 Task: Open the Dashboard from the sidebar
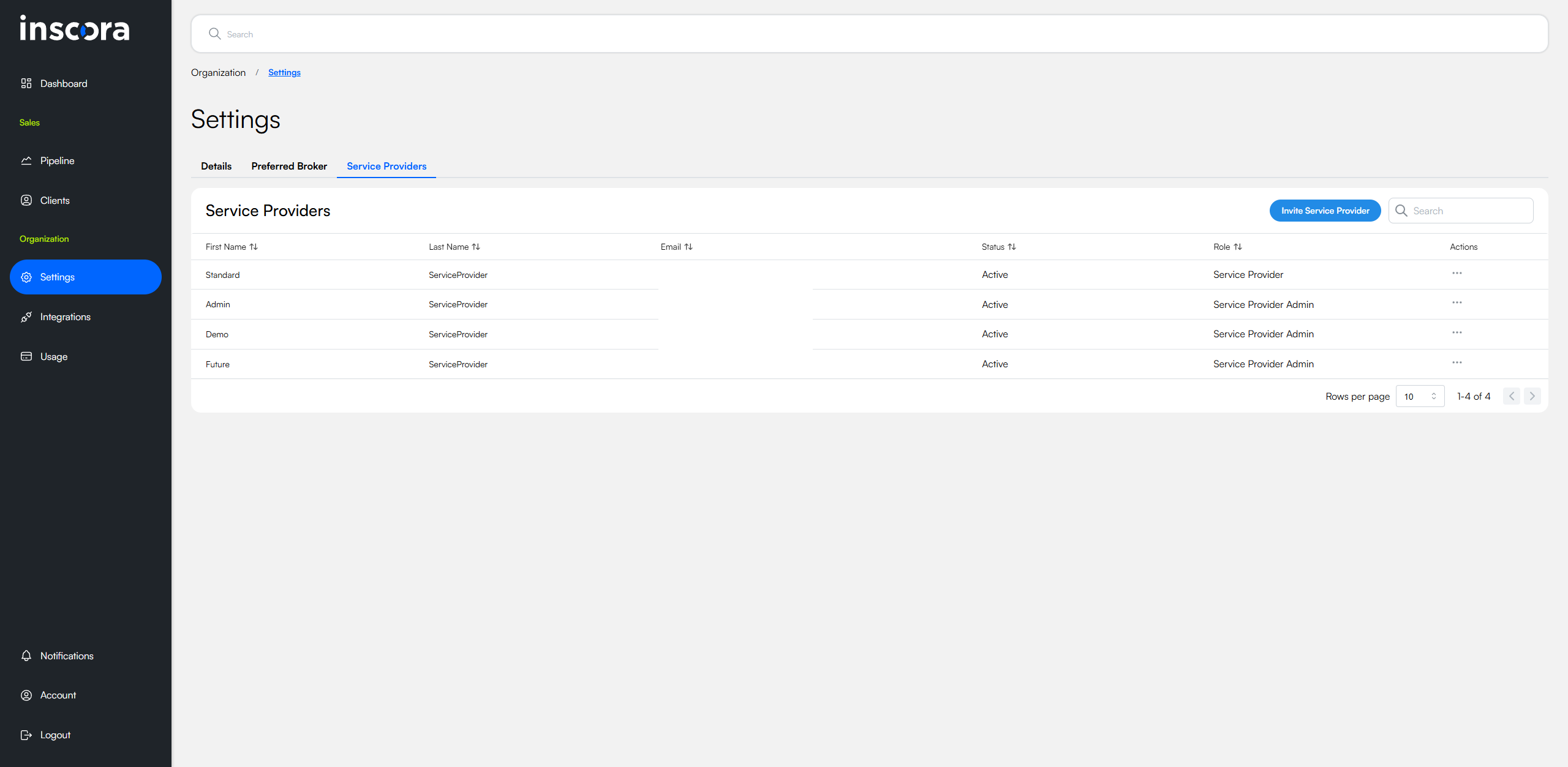63,83
